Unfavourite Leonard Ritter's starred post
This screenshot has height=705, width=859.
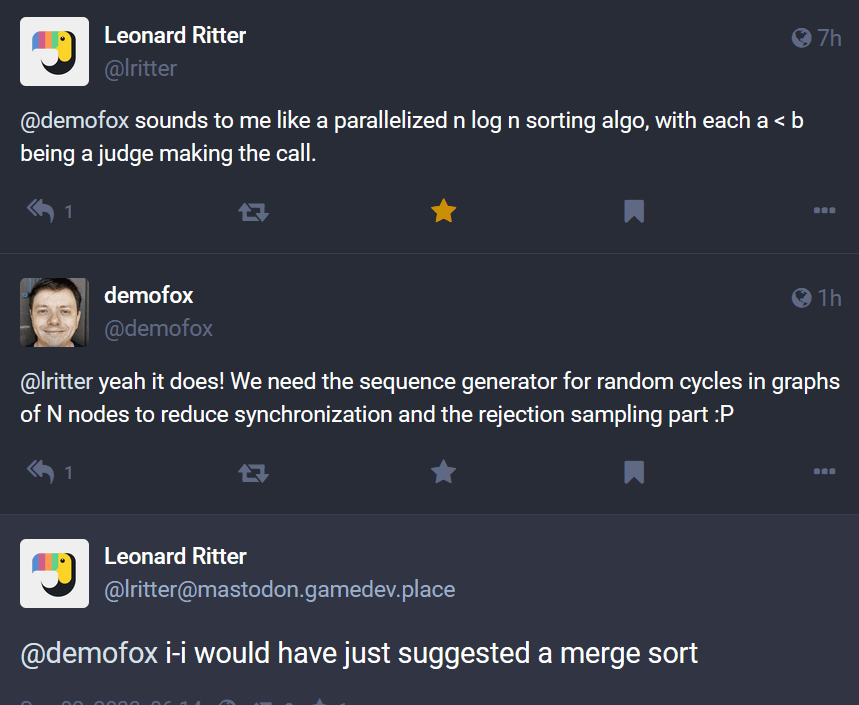click(x=443, y=211)
